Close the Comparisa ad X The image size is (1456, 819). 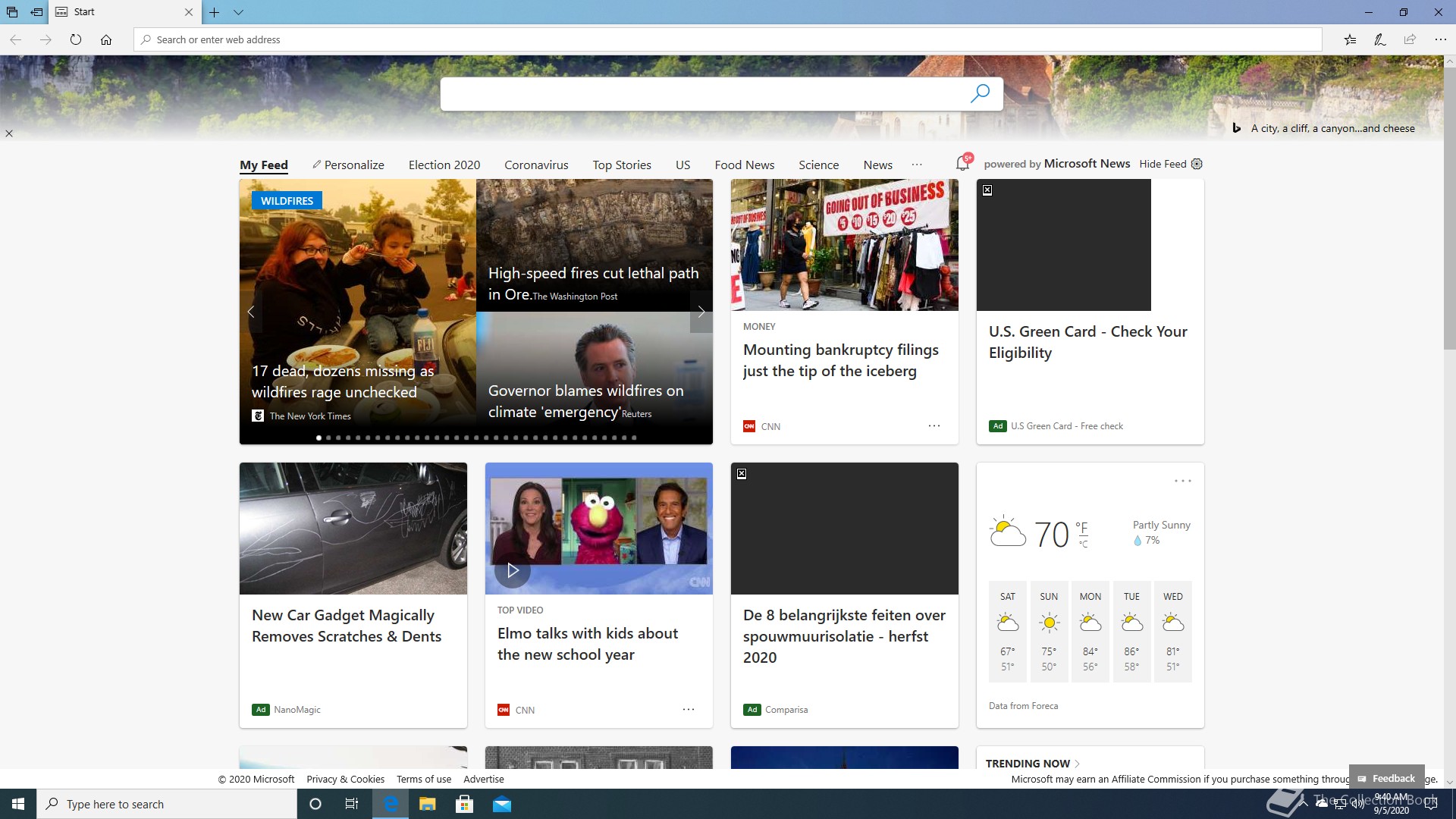point(742,474)
